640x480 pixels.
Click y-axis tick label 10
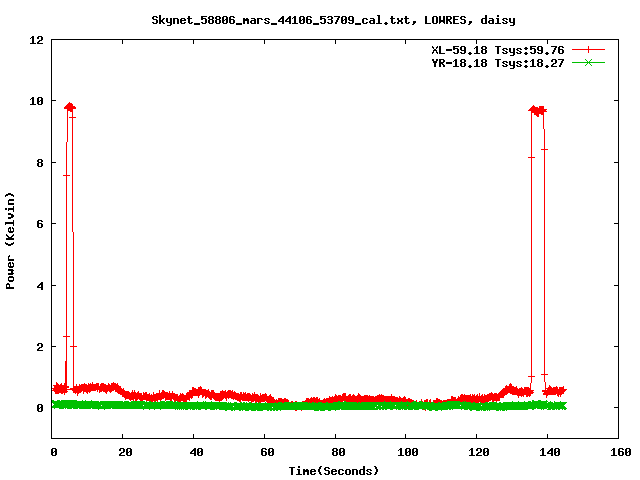coord(36,101)
